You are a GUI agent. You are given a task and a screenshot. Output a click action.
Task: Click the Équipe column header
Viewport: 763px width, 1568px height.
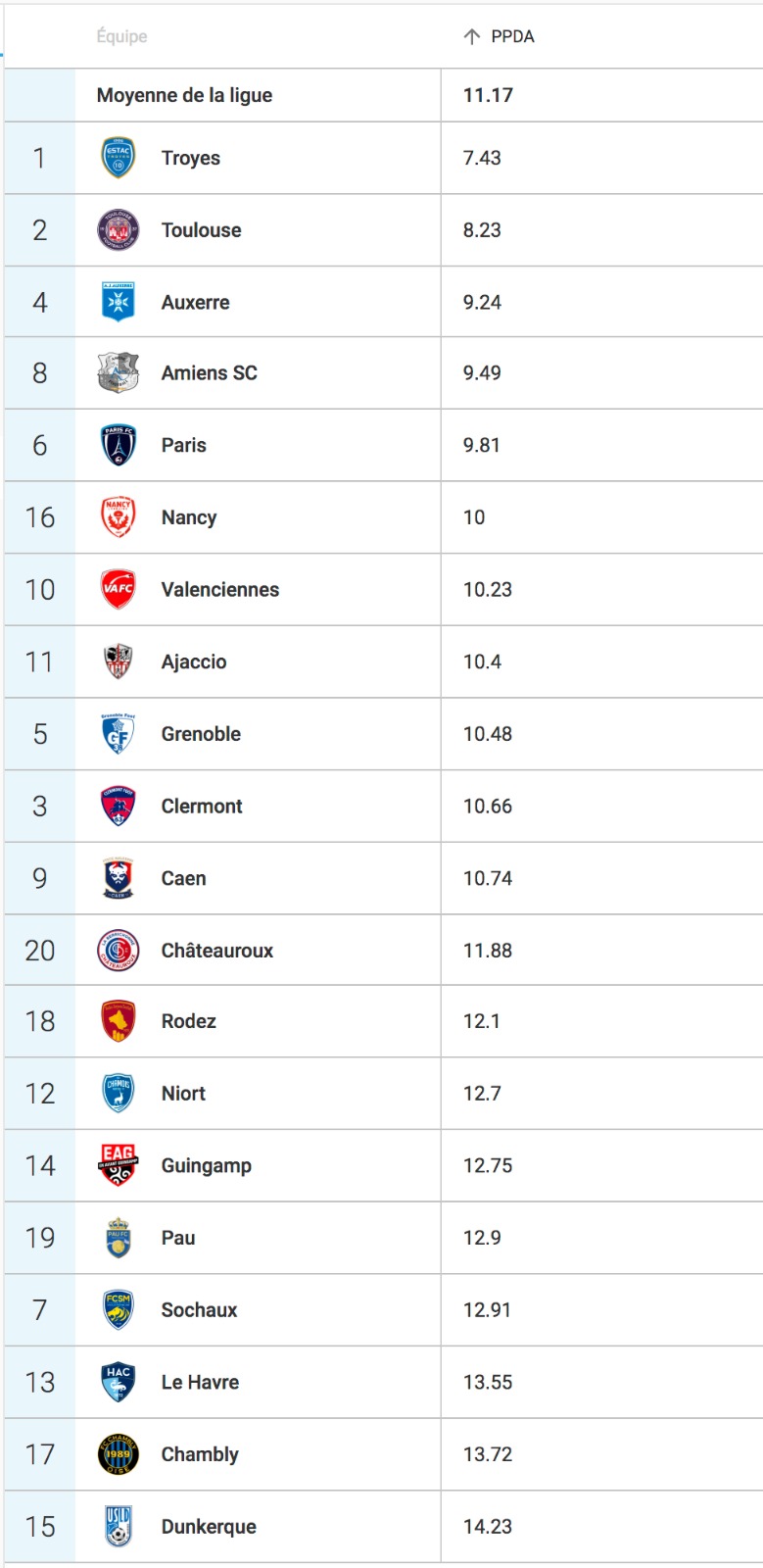122,36
